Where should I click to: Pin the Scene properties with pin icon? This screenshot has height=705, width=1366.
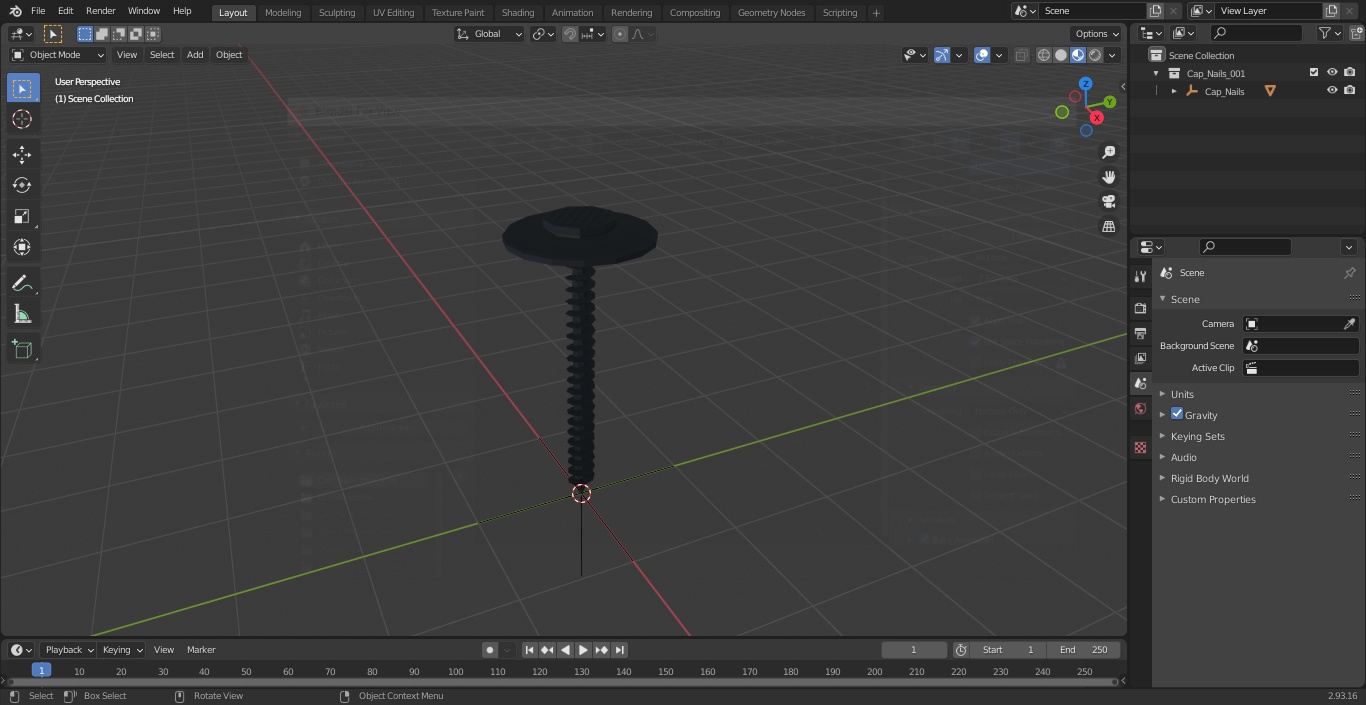point(1349,273)
